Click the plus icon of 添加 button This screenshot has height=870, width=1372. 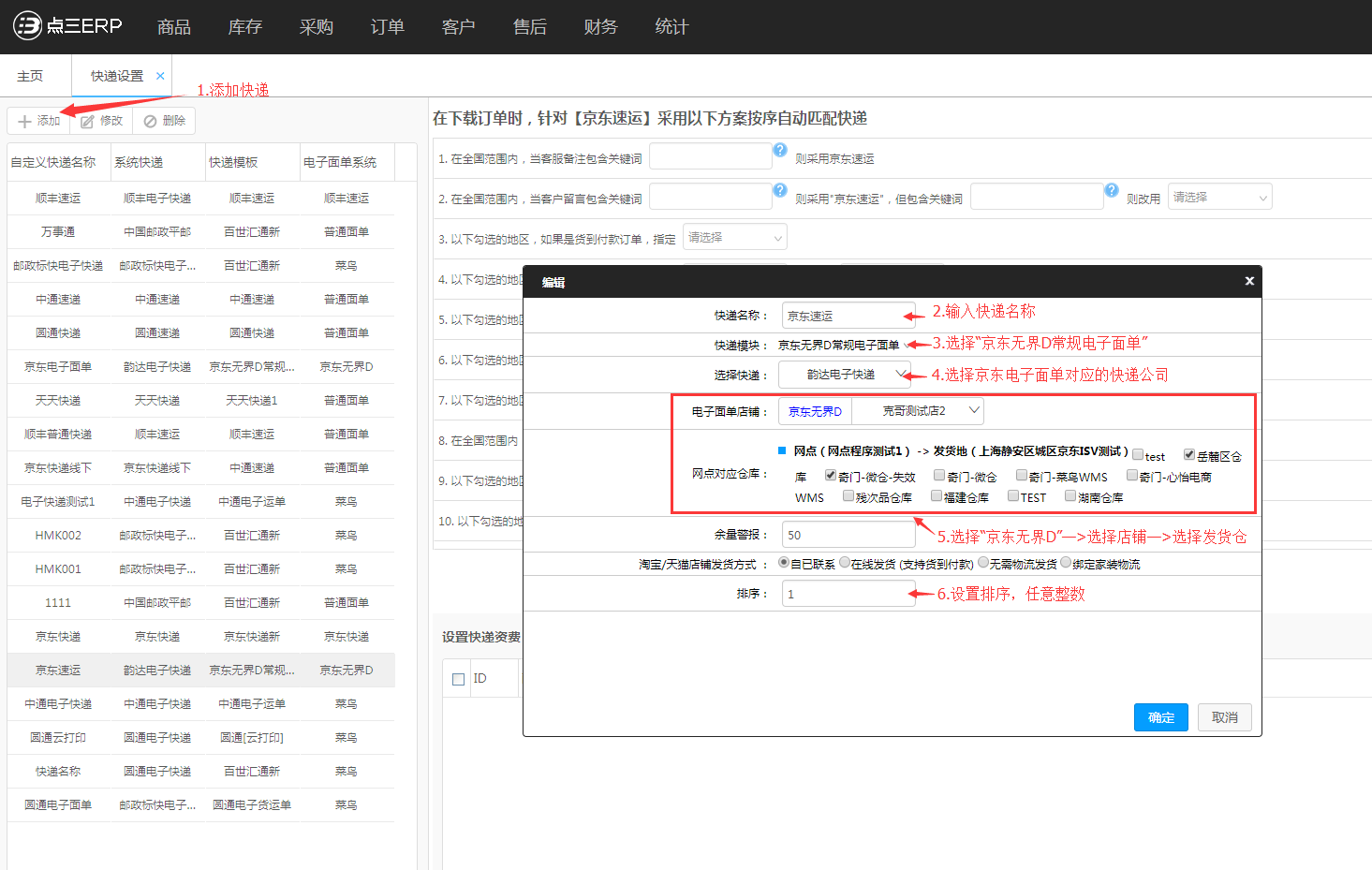tap(24, 121)
